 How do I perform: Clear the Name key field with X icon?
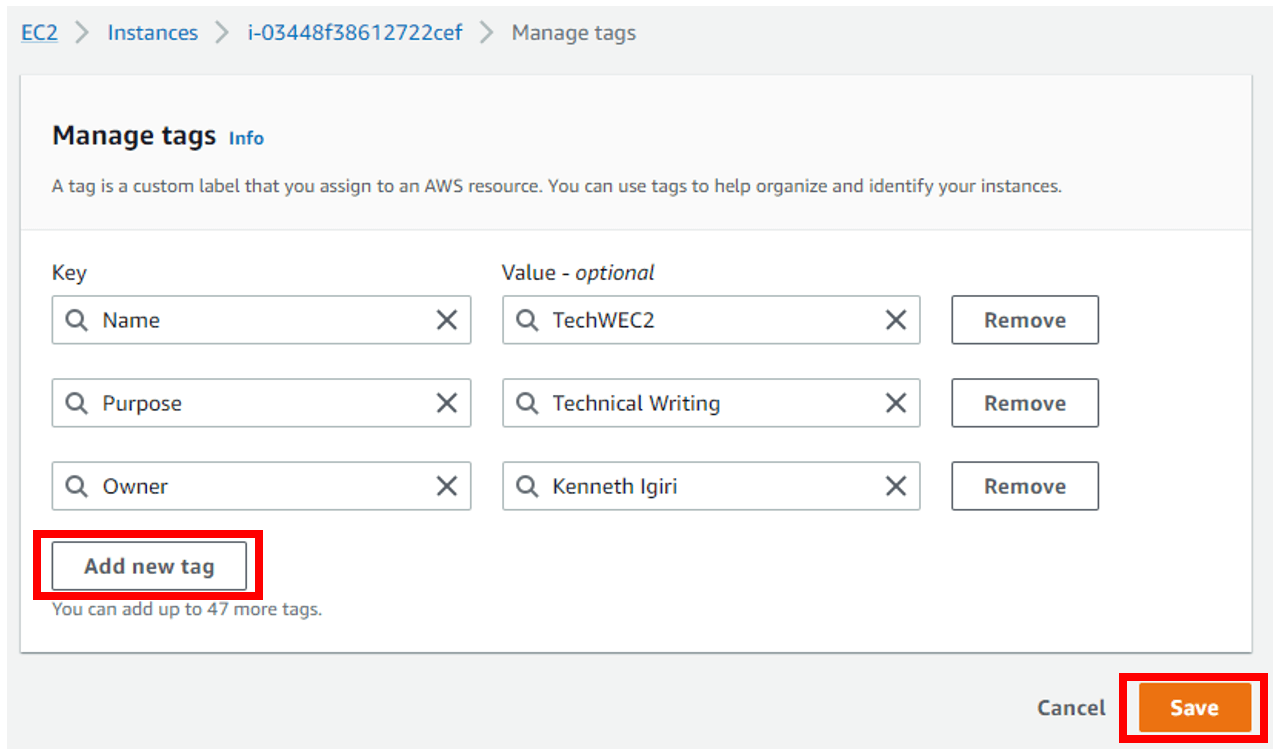tap(446, 320)
